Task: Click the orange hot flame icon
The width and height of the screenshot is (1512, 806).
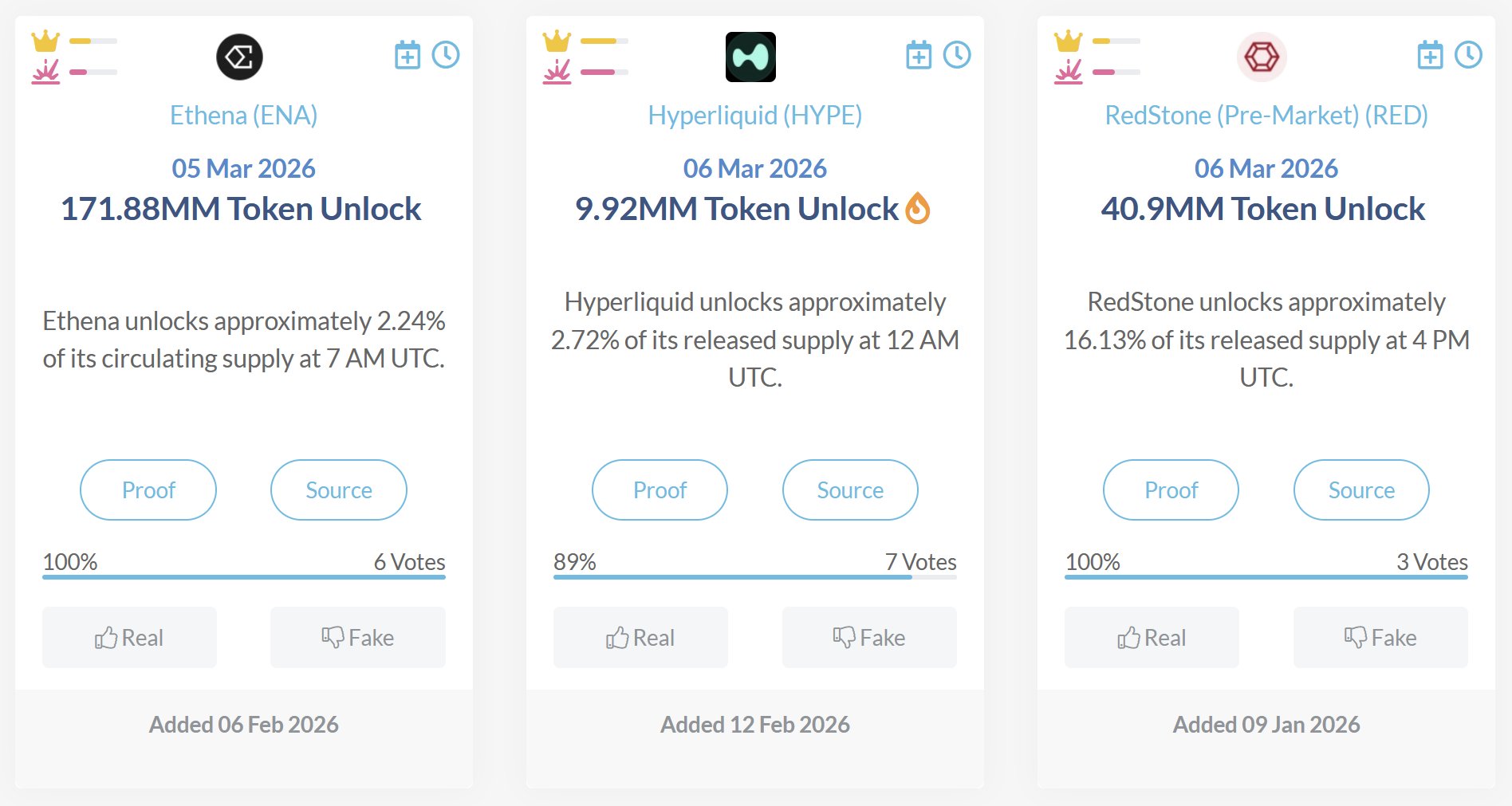Action: coord(918,209)
